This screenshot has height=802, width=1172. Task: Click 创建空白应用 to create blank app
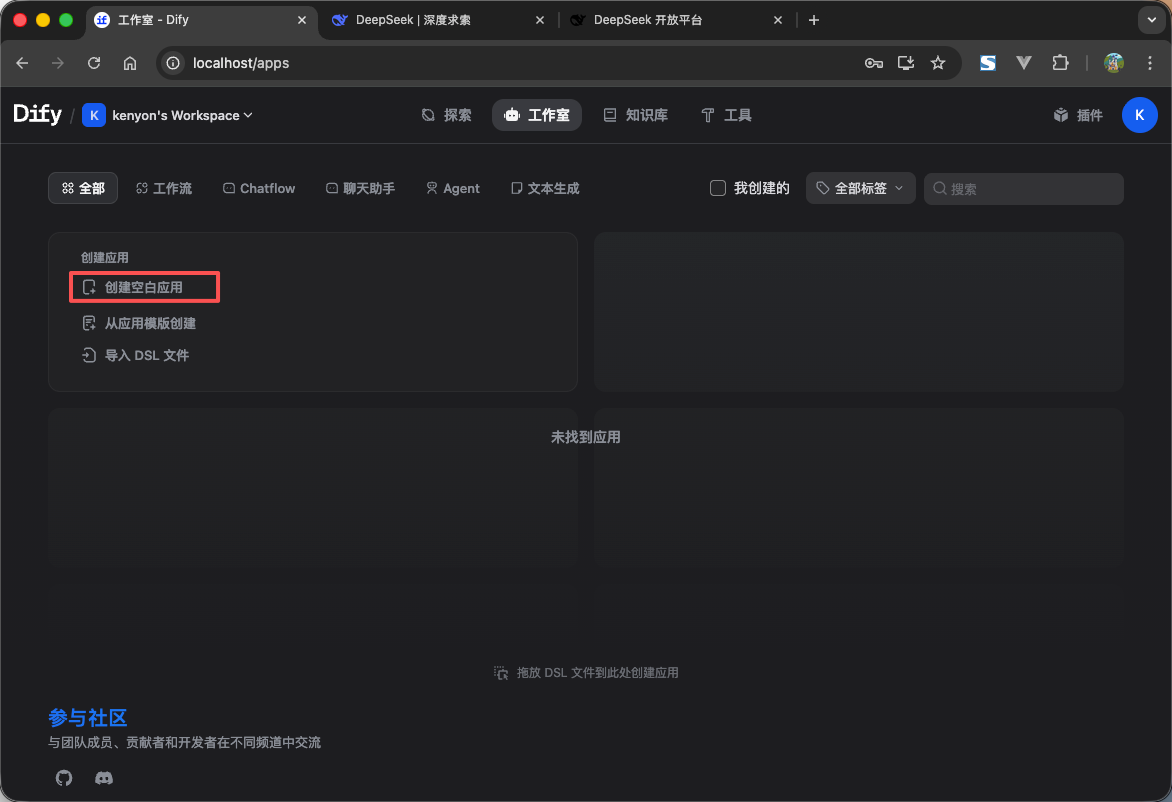click(x=144, y=287)
